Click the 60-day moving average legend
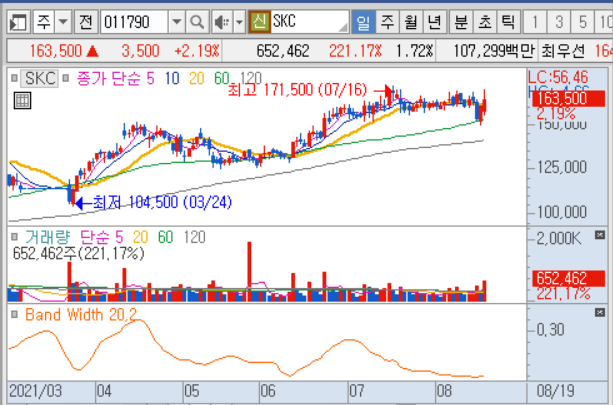 (x=221, y=79)
